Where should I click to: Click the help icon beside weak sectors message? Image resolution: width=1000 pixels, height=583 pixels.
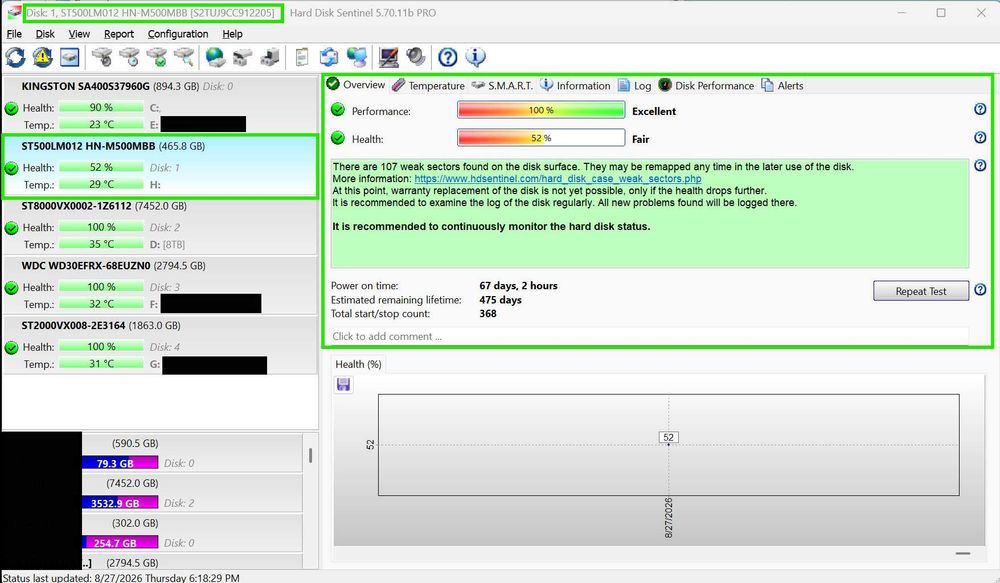point(980,165)
